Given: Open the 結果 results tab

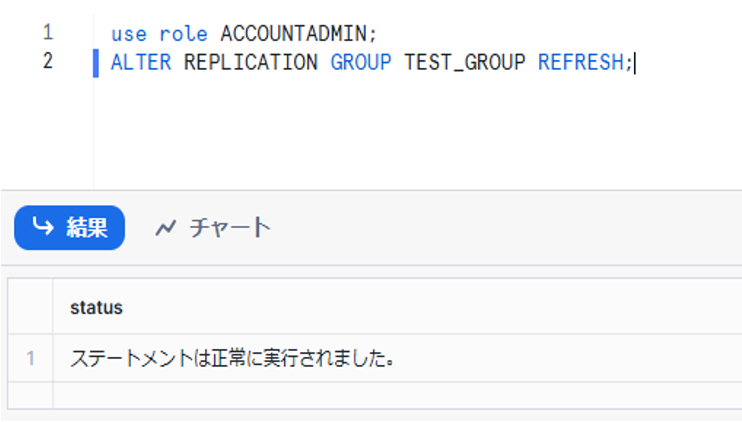Looking at the screenshot, I should point(69,227).
